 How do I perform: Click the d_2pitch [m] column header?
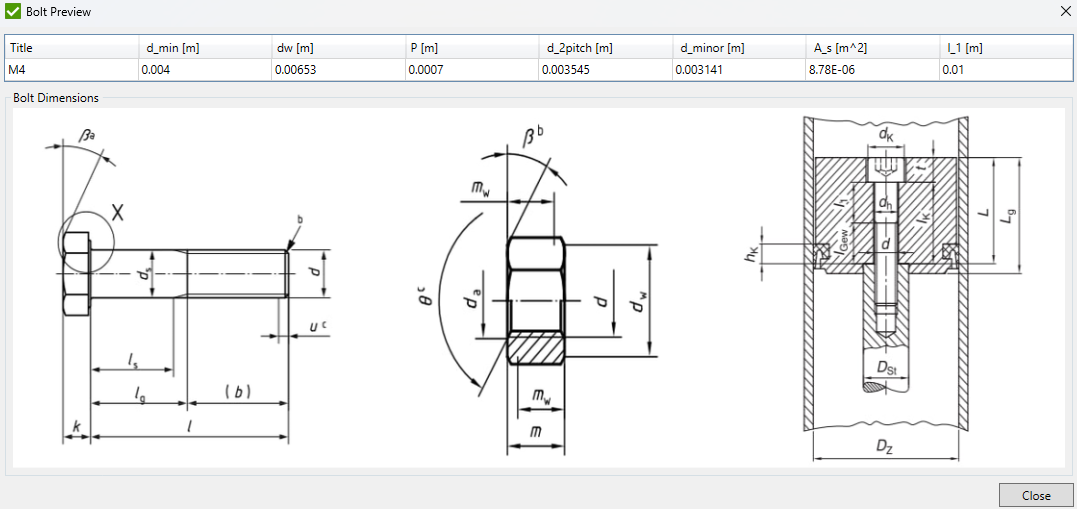(605, 48)
